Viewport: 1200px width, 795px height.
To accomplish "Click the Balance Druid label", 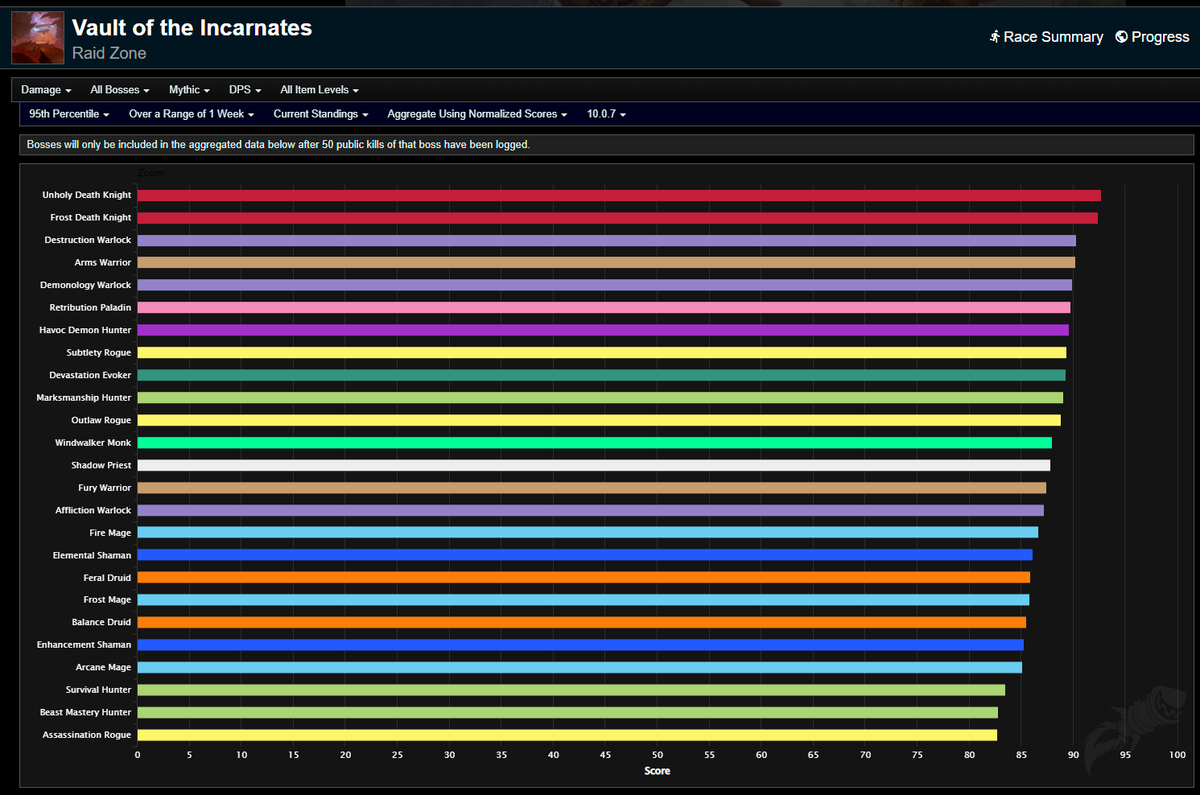I will pyautogui.click(x=101, y=622).
